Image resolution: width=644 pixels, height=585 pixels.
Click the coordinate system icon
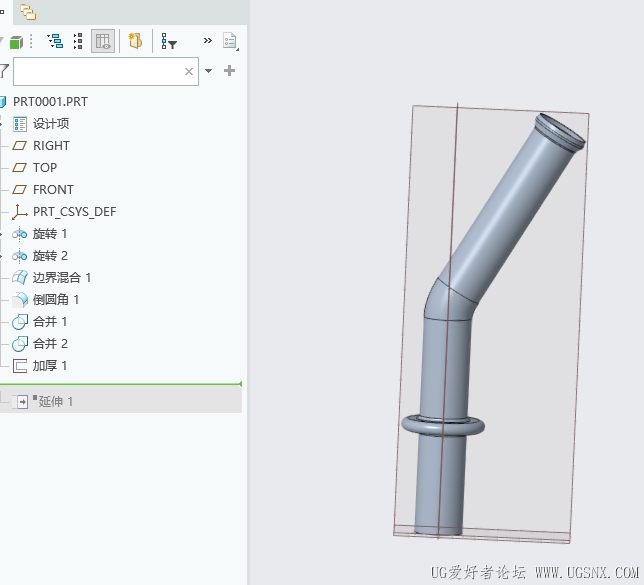(x=19, y=212)
